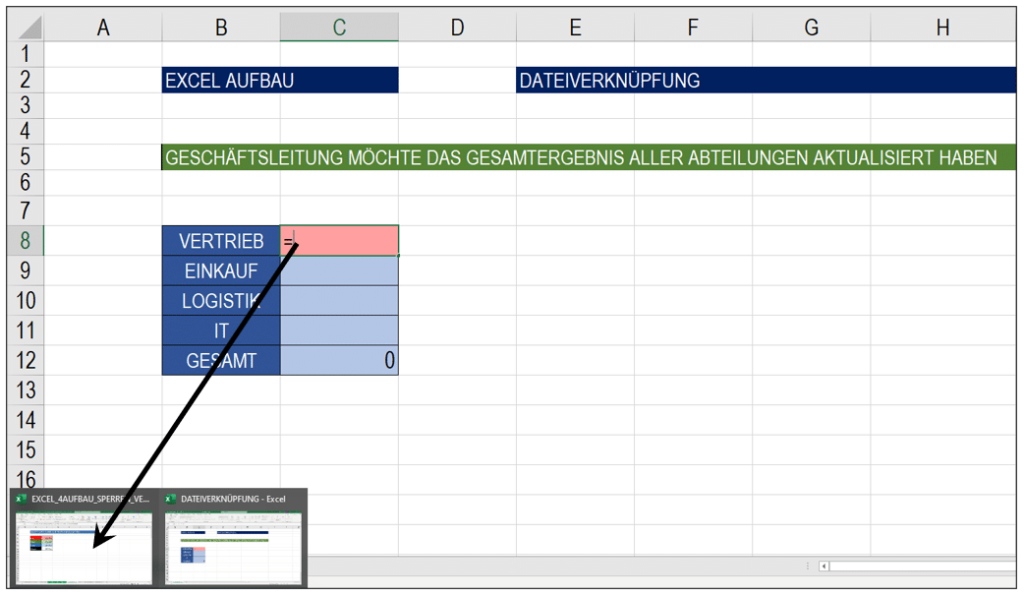This screenshot has height=597, width=1024.
Task: Select row 13 header
Action: 25,390
